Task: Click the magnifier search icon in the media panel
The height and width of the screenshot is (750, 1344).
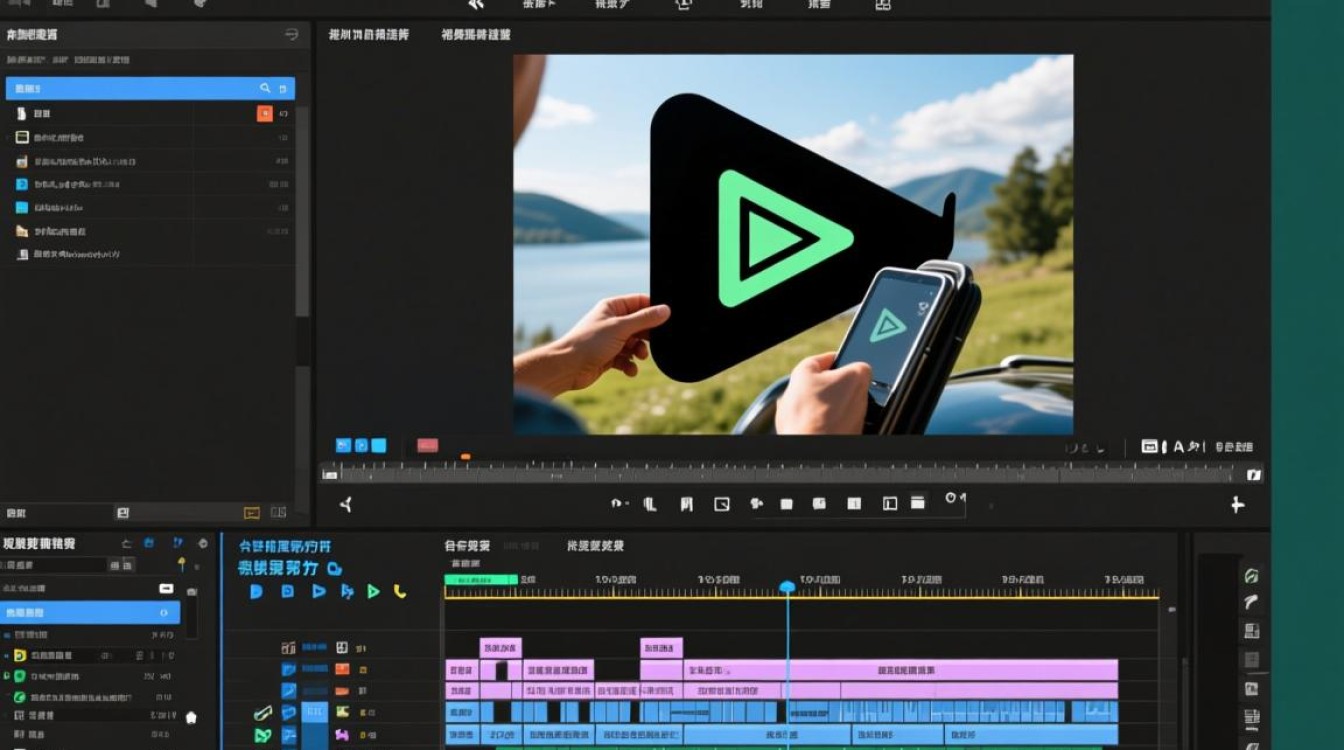Action: [265, 88]
